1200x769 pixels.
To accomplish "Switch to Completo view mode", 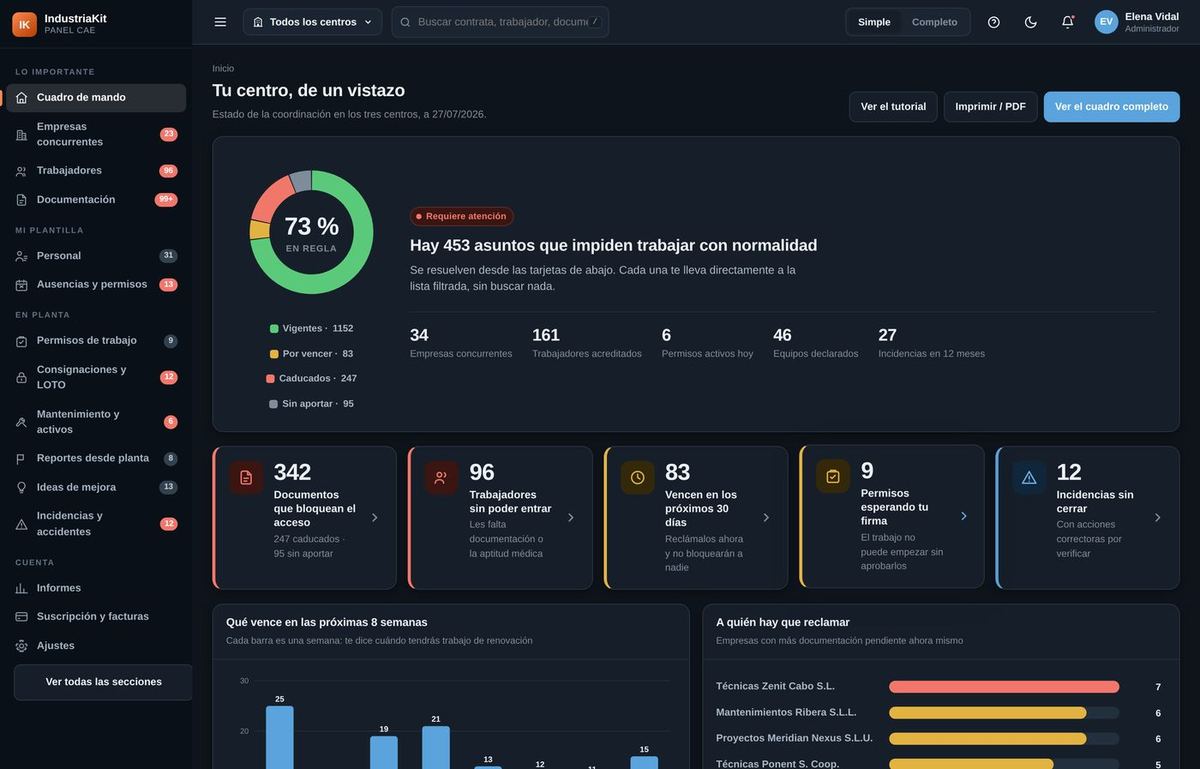I will click(934, 22).
